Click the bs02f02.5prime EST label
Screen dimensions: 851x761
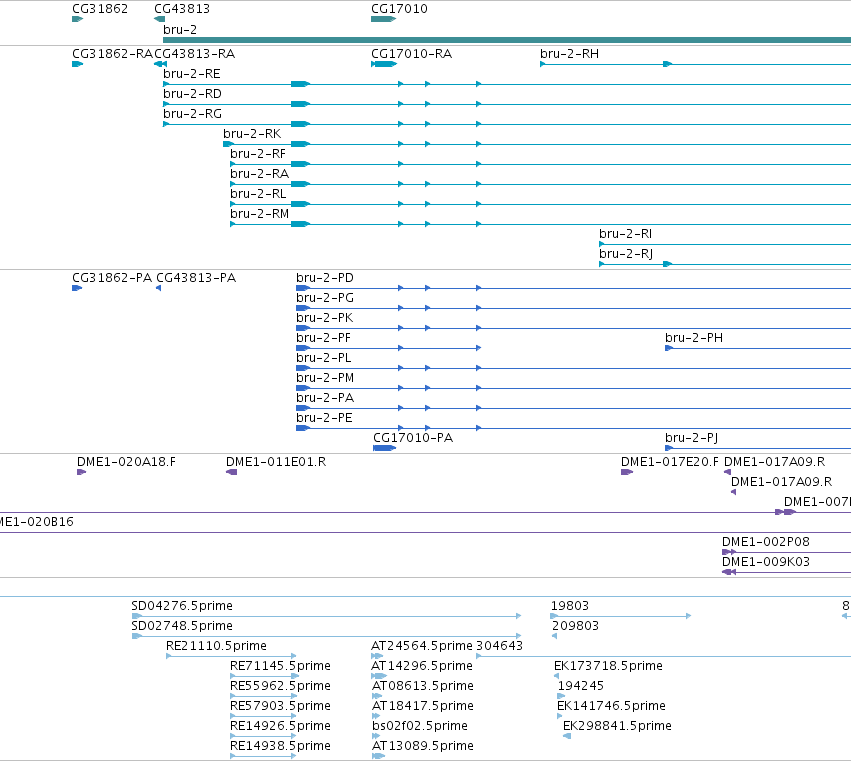click(420, 726)
